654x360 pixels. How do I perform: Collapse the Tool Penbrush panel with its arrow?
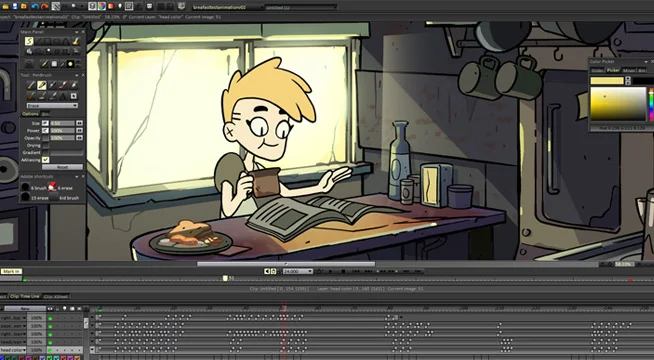77,75
